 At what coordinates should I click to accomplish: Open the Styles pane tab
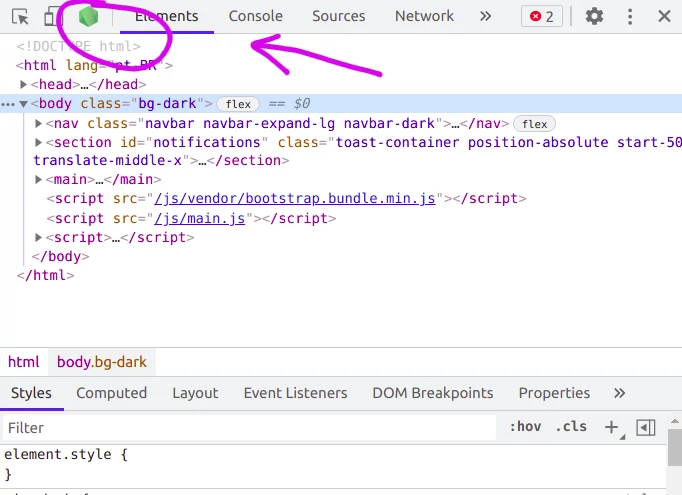point(31,393)
